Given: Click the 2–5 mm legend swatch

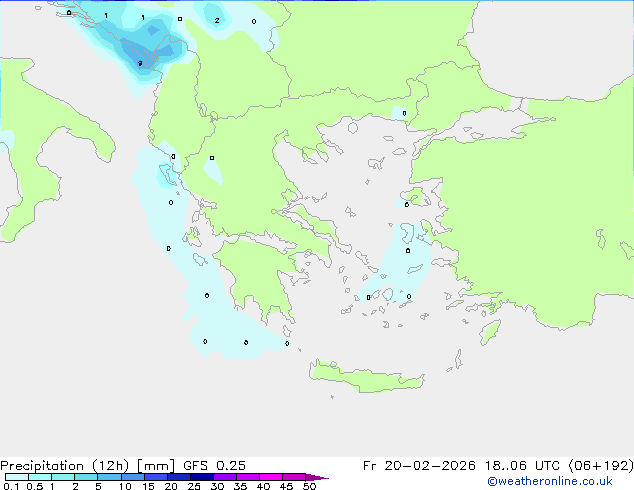Looking at the screenshot, I should (x=86, y=477).
